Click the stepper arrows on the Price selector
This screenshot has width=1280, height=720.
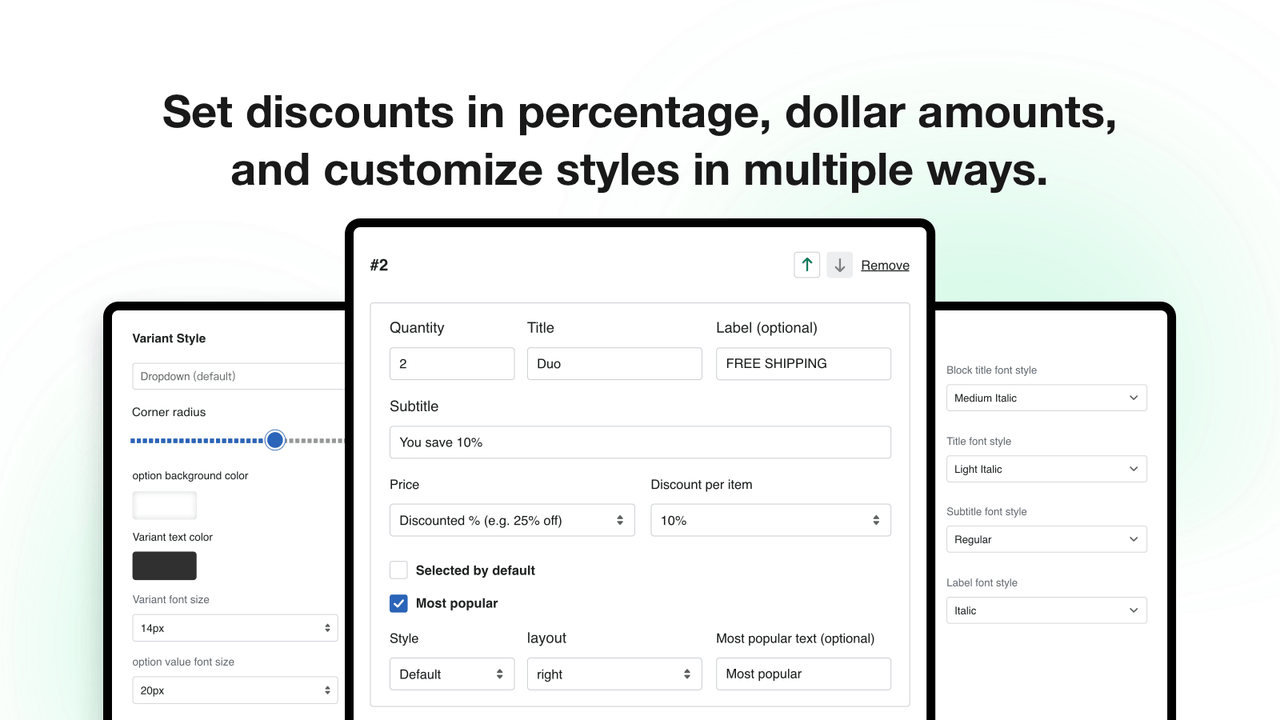tap(622, 520)
